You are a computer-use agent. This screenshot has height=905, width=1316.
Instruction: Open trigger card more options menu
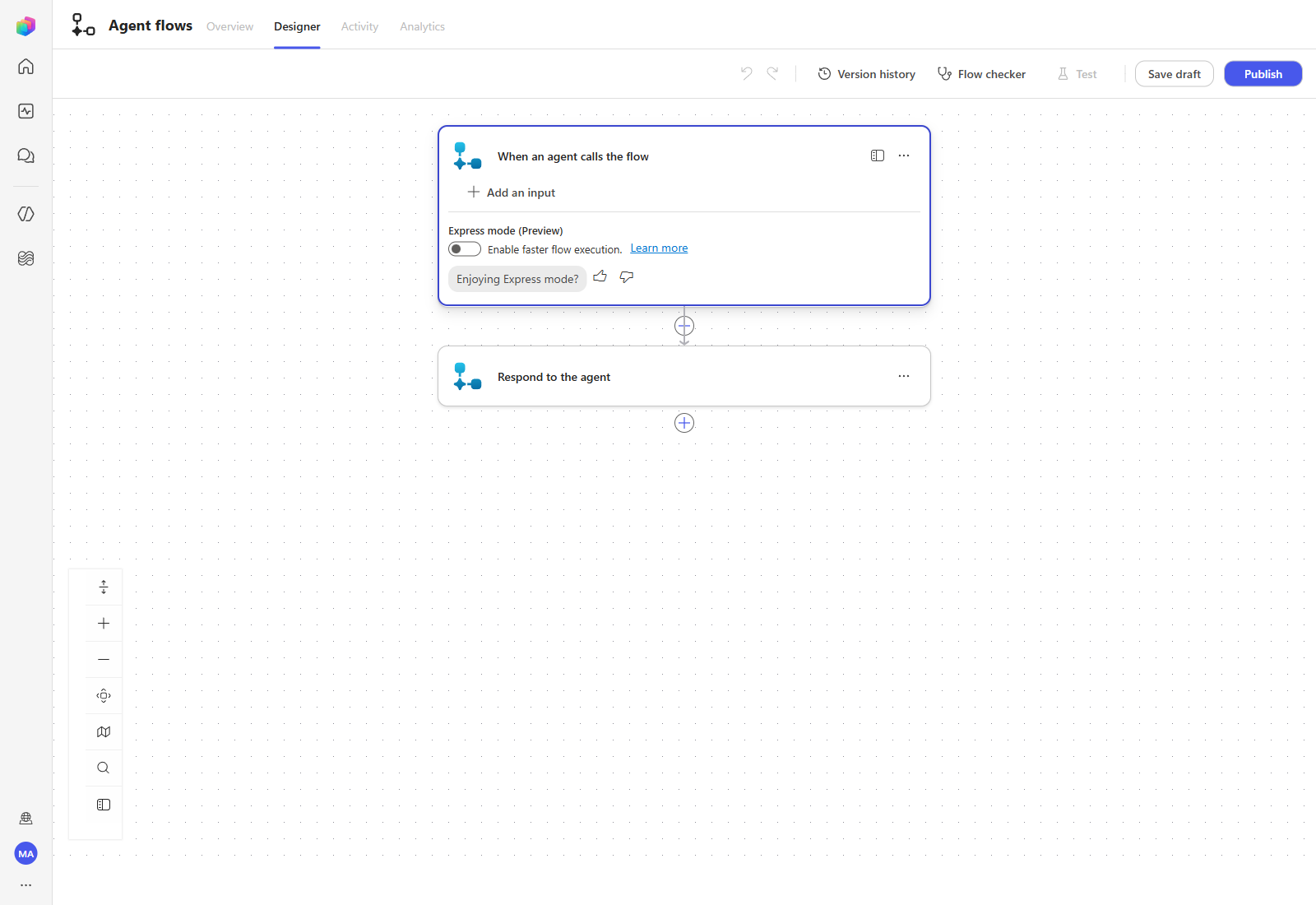pyautogui.click(x=904, y=155)
